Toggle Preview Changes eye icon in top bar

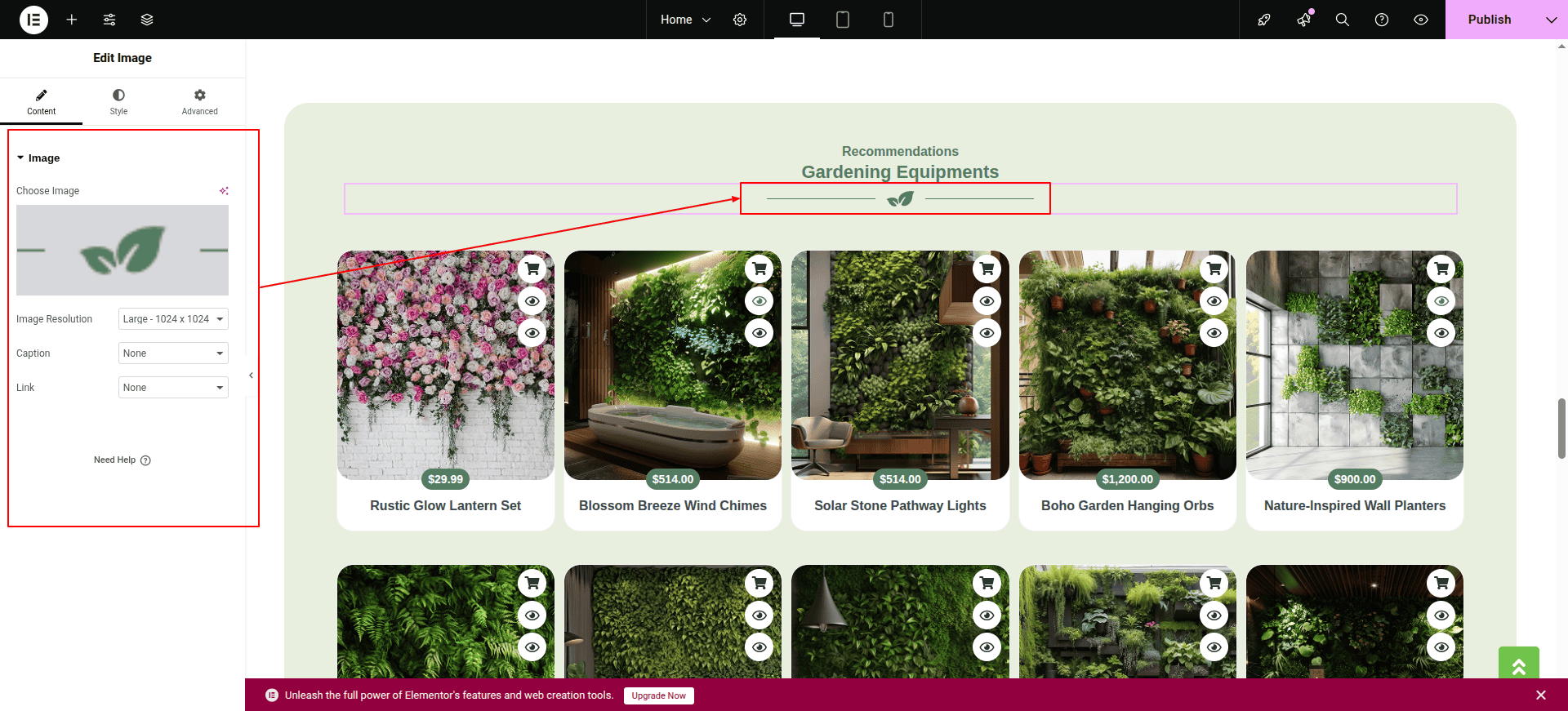point(1421,20)
